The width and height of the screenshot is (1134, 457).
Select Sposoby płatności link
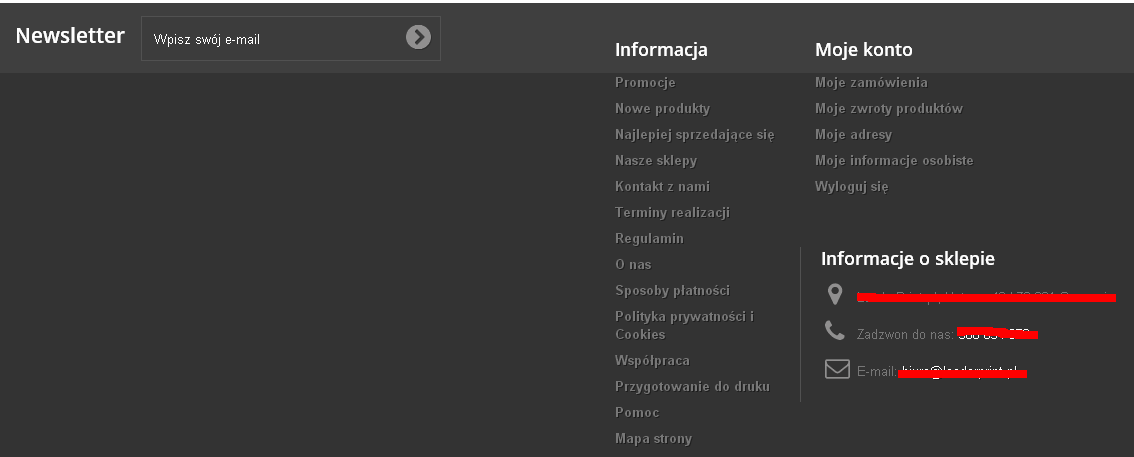click(672, 291)
